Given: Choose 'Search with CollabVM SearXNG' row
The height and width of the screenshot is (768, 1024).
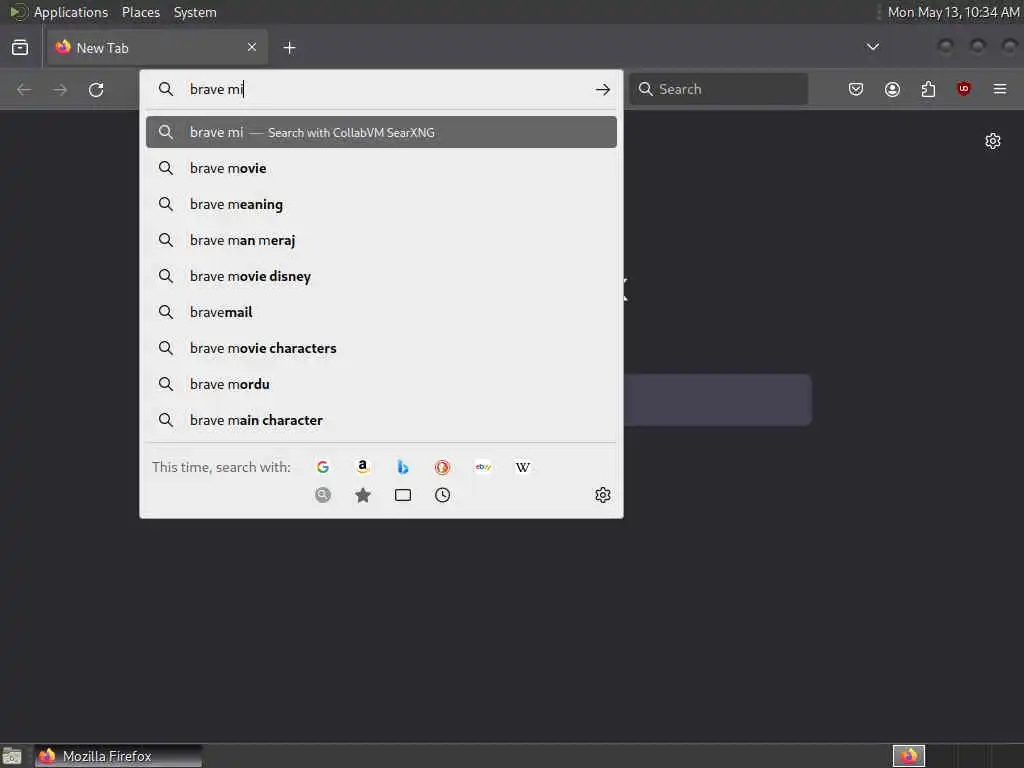Looking at the screenshot, I should click(x=381, y=133).
